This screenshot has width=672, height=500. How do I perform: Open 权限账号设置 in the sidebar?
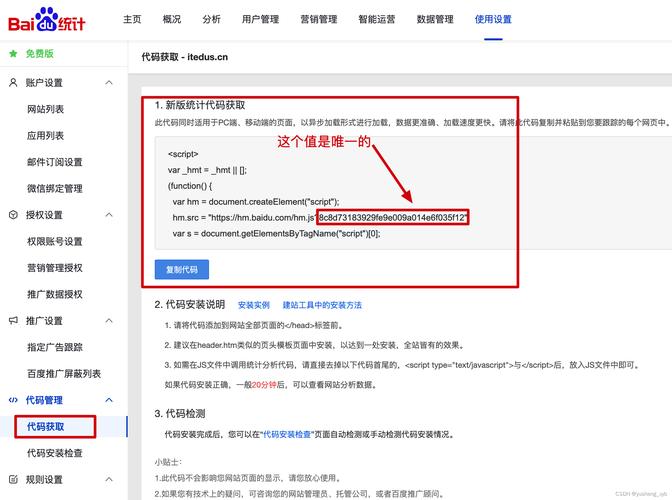point(55,241)
